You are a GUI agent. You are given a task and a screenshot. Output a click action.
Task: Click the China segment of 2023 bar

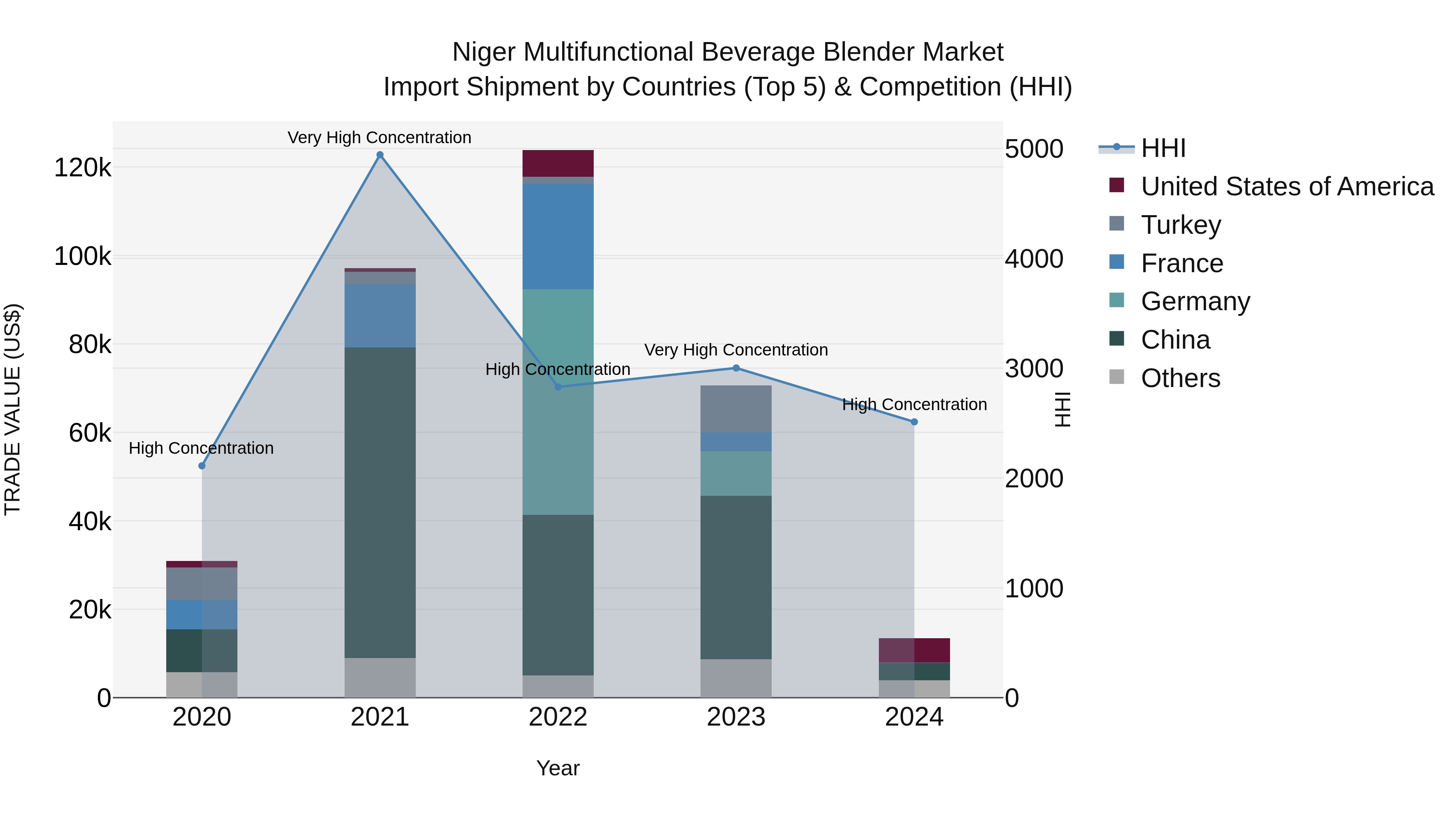click(x=736, y=578)
